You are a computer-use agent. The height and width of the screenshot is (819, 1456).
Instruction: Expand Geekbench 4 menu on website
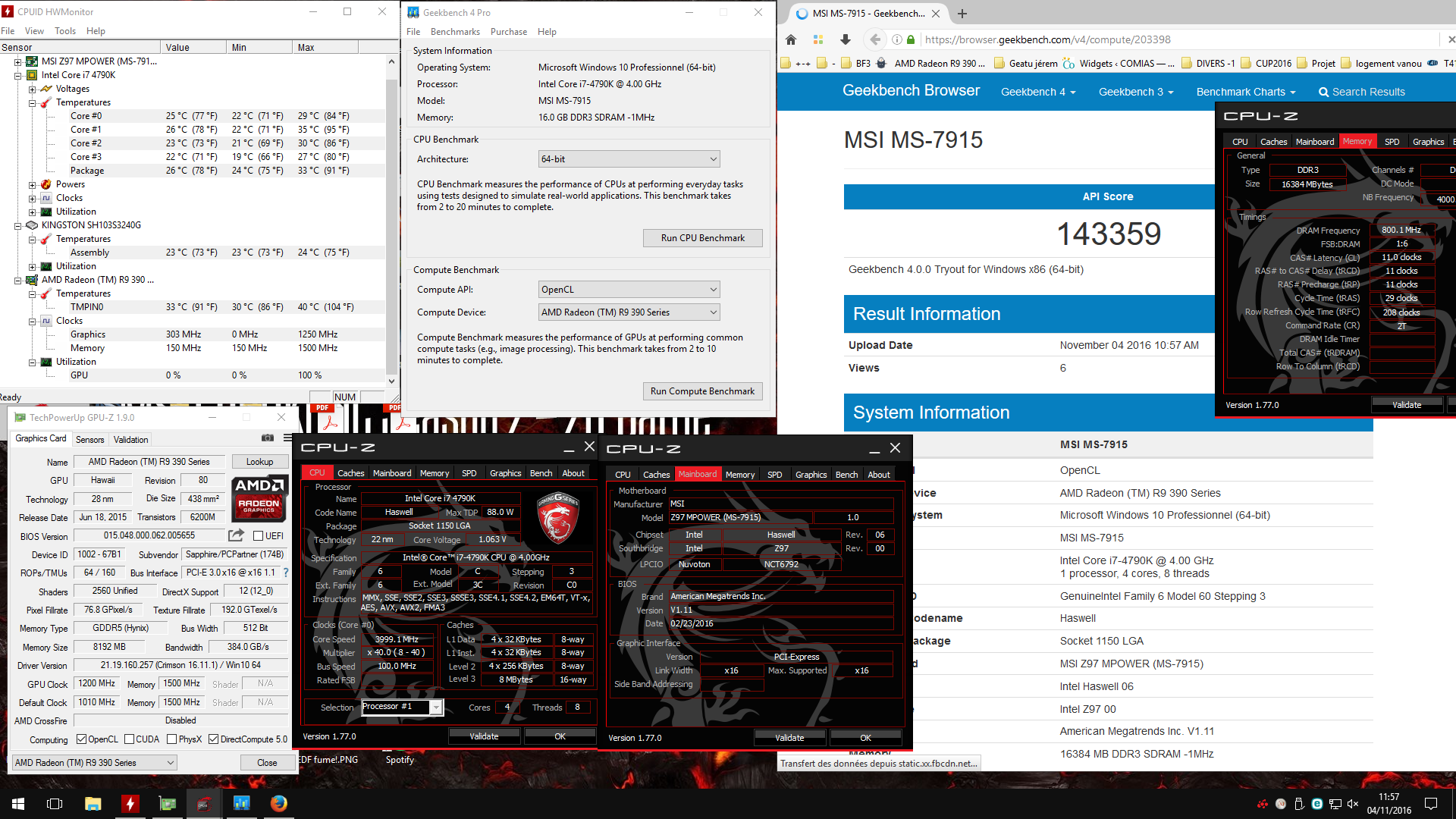[1038, 92]
